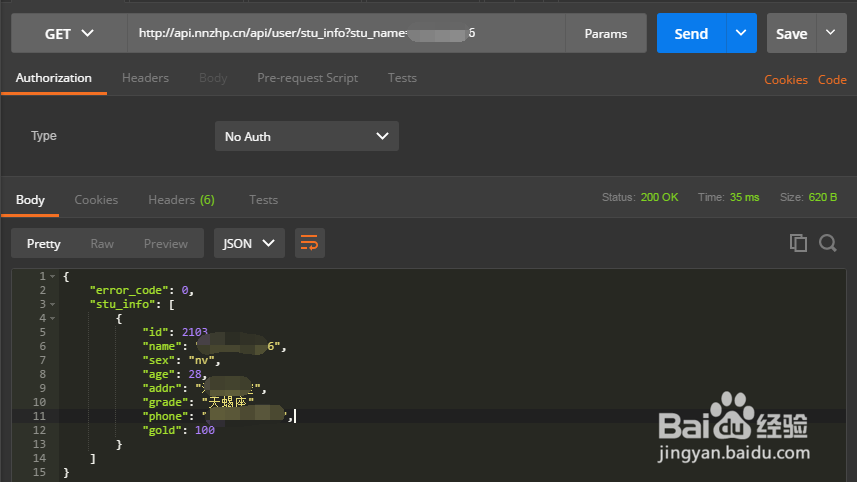Screen dimensions: 857x482
Task: Toggle line wrap icon
Action: pyautogui.click(x=310, y=243)
